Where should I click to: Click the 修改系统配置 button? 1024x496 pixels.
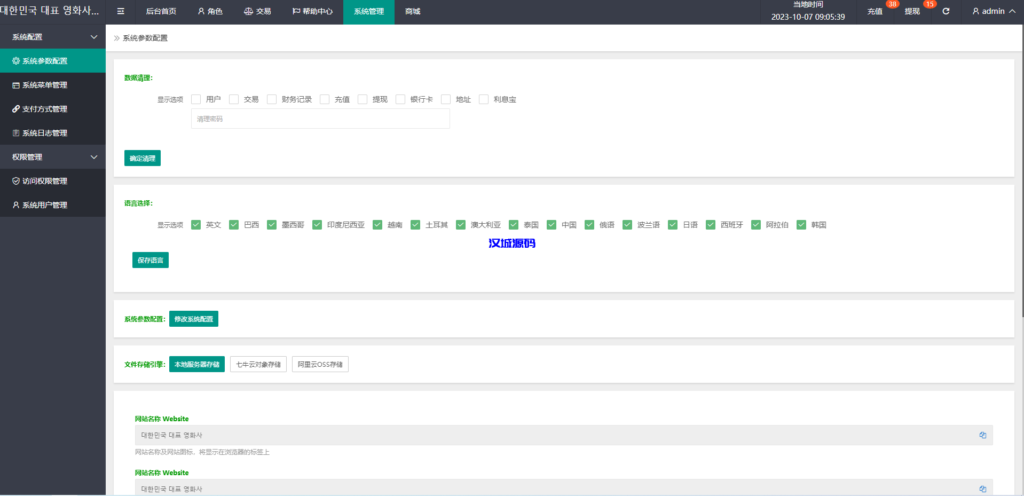pos(193,319)
